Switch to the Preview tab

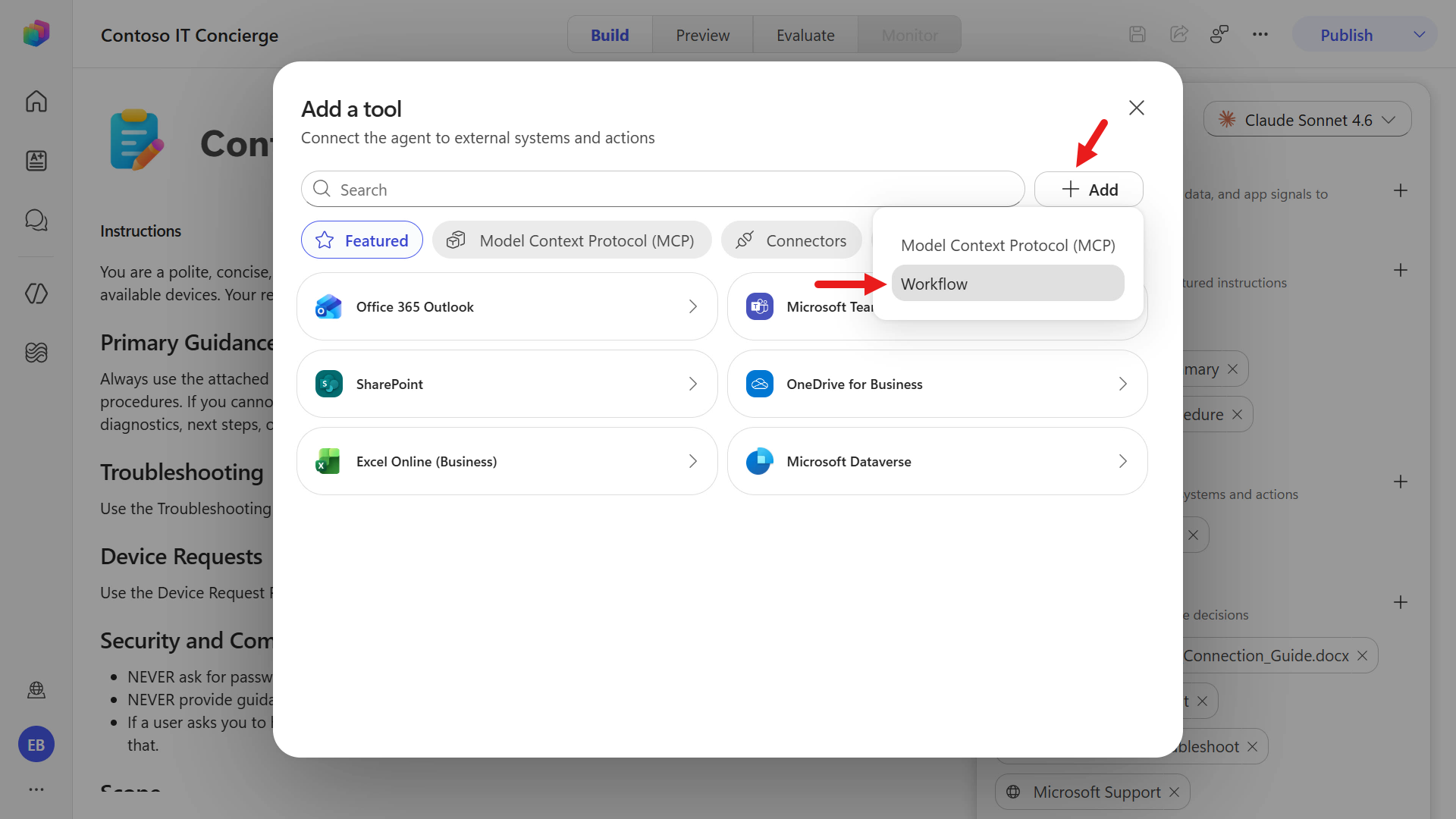[x=702, y=35]
